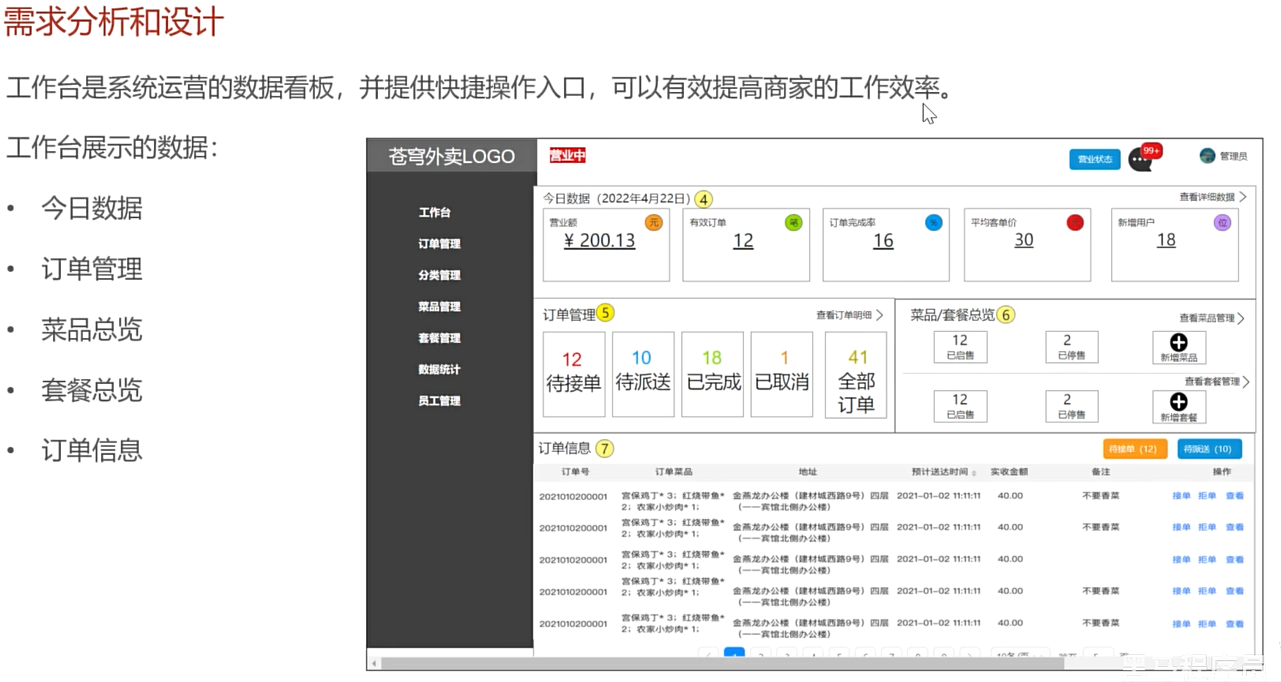Click the 有效订单 value 12
The width and height of the screenshot is (1281, 682).
(x=743, y=241)
